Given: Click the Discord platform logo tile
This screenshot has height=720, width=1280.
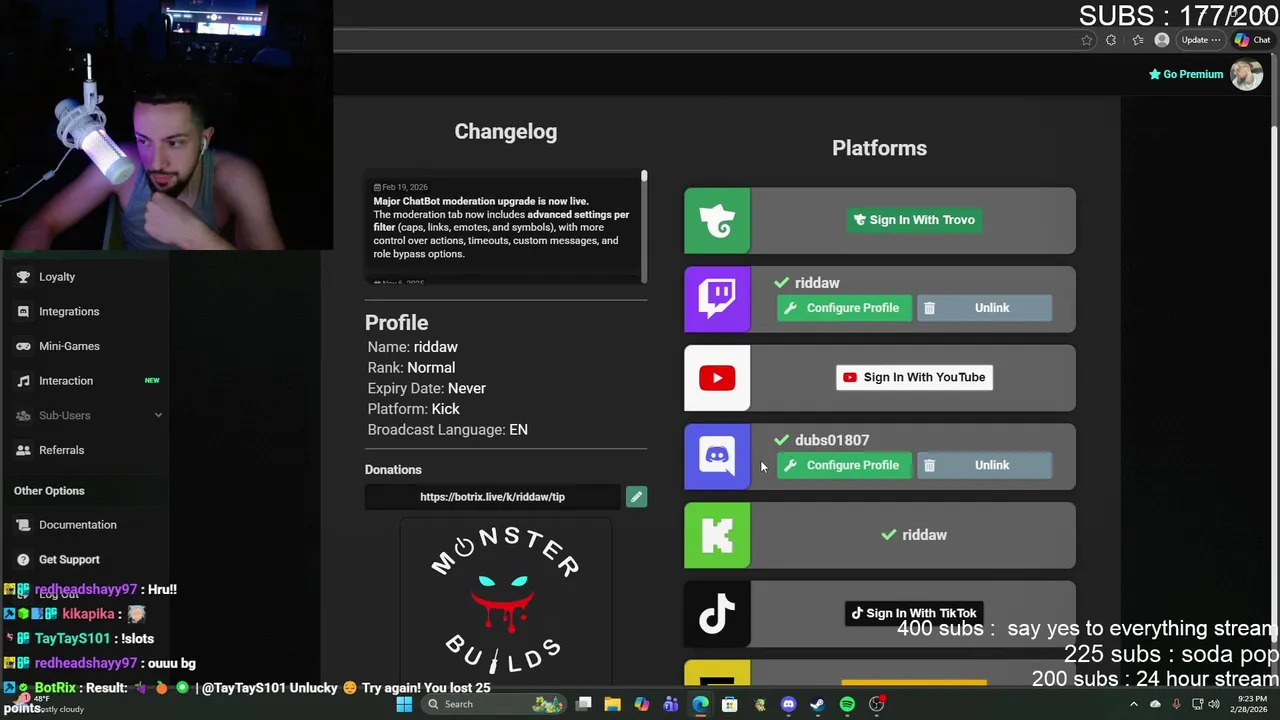Looking at the screenshot, I should [x=717, y=457].
